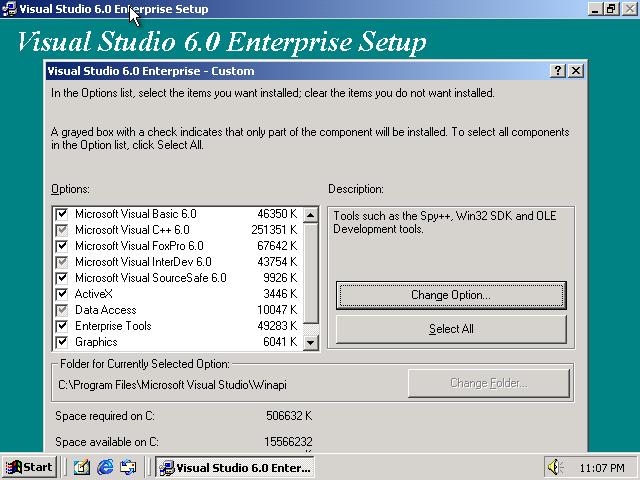Click the Options list scroll up arrow

(311, 215)
